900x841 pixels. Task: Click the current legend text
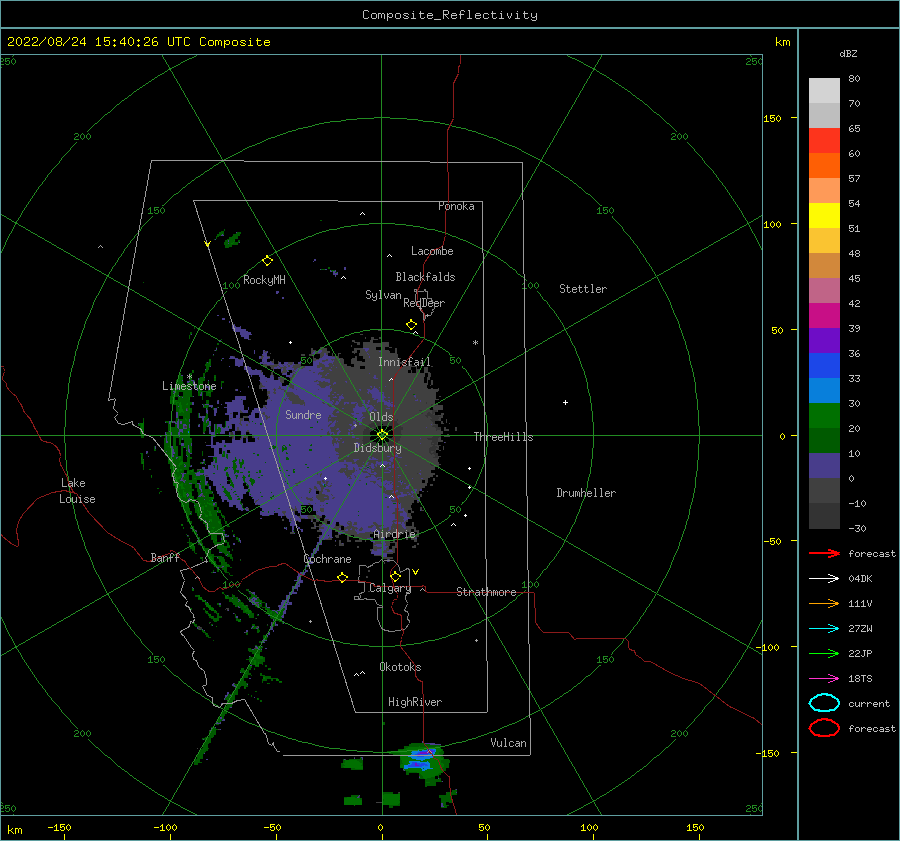(869, 704)
